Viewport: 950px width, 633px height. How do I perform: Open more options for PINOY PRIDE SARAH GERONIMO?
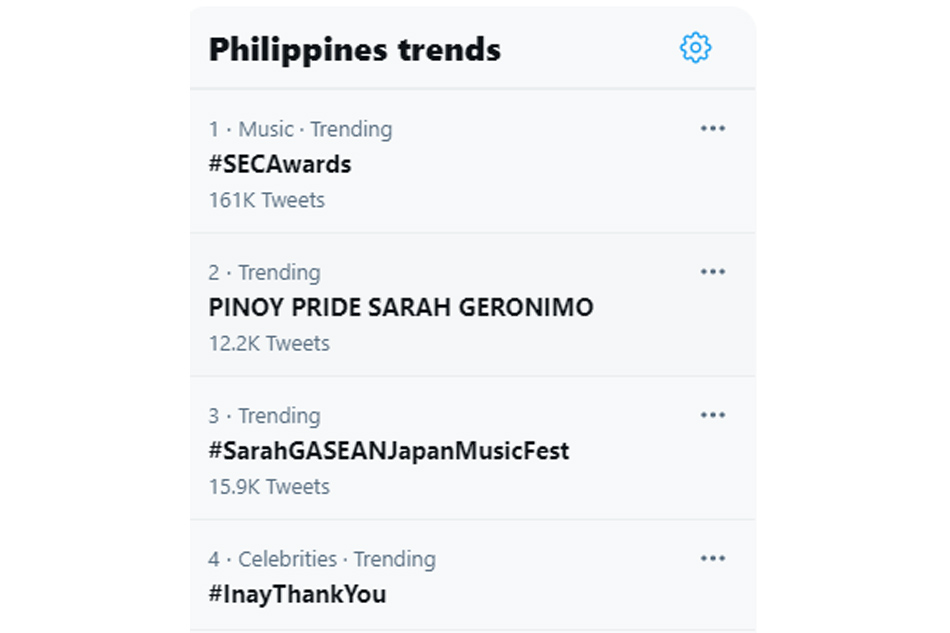pyautogui.click(x=712, y=272)
